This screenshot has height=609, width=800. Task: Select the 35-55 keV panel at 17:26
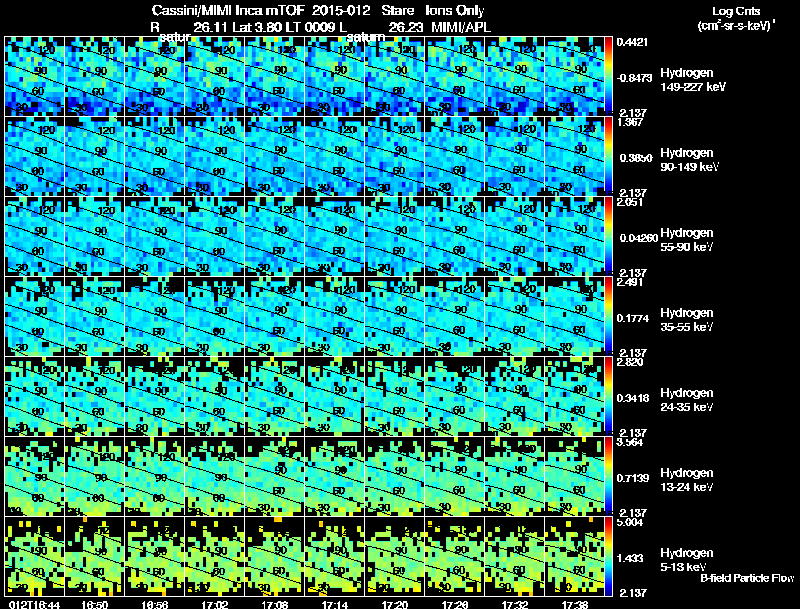pyautogui.click(x=455, y=316)
